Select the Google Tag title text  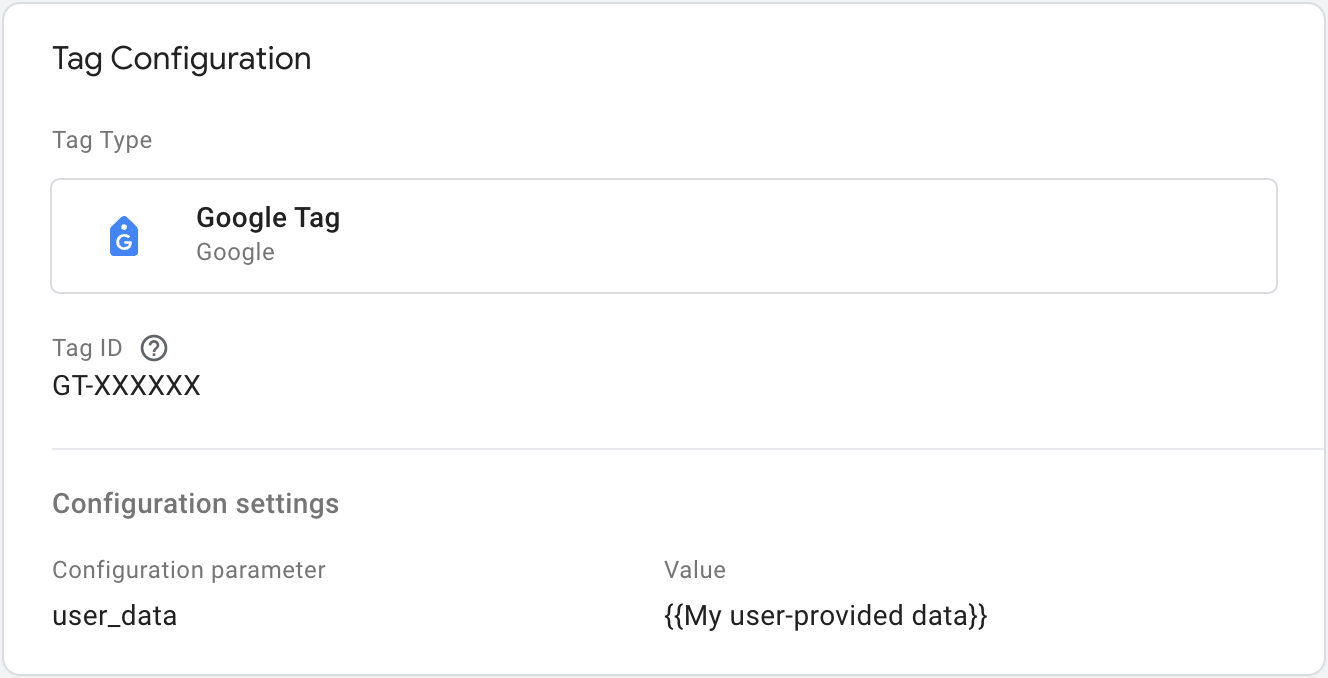click(268, 217)
